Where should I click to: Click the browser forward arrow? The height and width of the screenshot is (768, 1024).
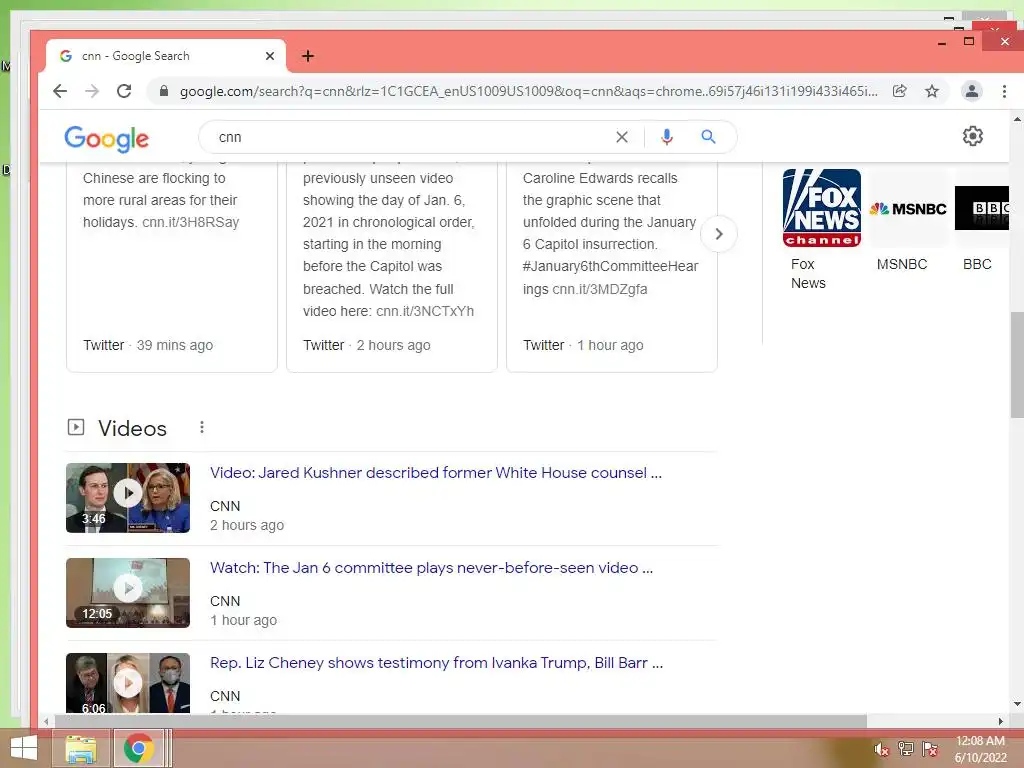click(x=92, y=91)
